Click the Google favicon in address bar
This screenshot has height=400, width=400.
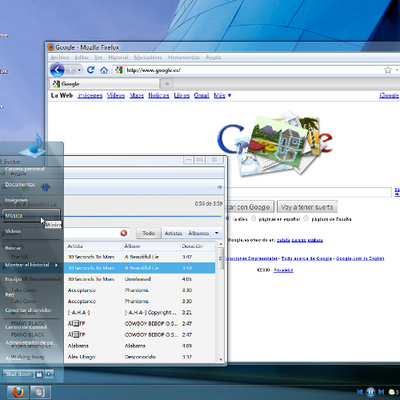(x=119, y=70)
